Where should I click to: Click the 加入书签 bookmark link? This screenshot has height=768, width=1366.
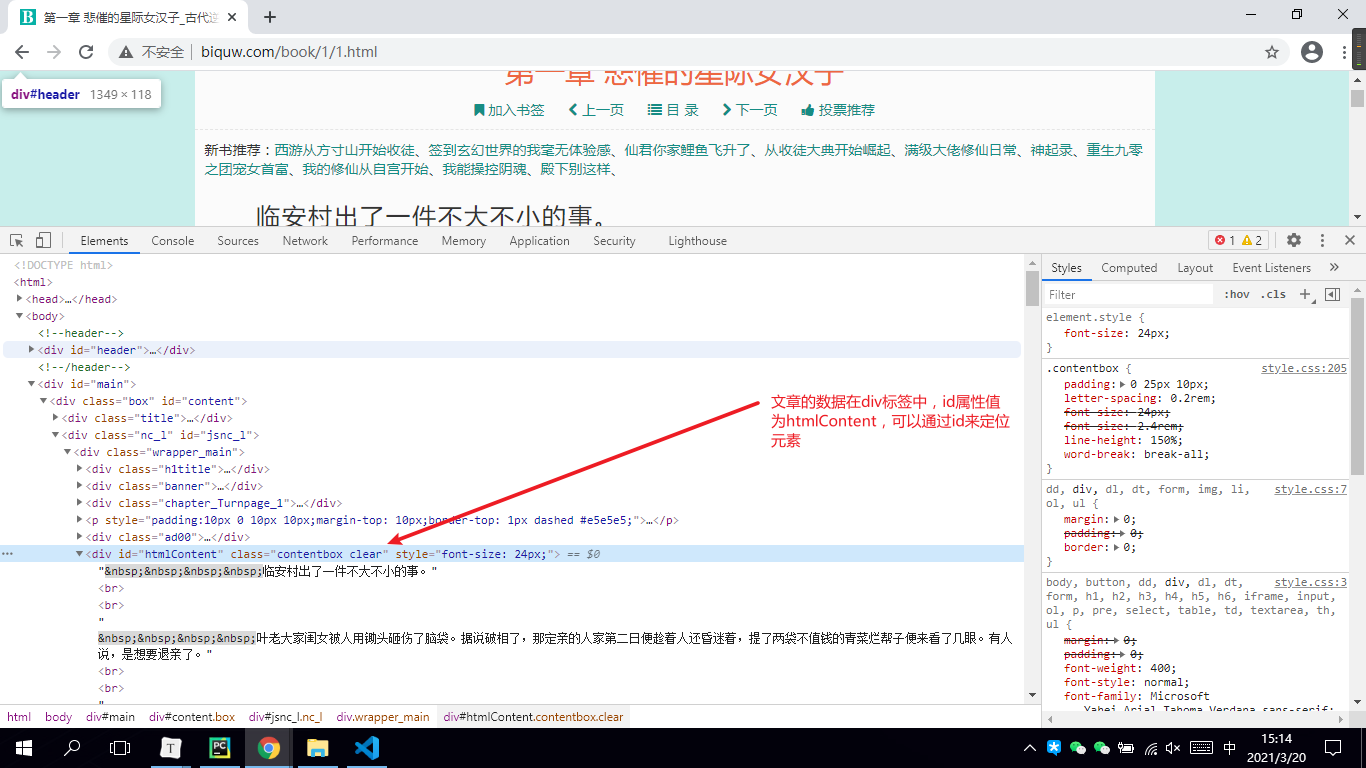[509, 110]
